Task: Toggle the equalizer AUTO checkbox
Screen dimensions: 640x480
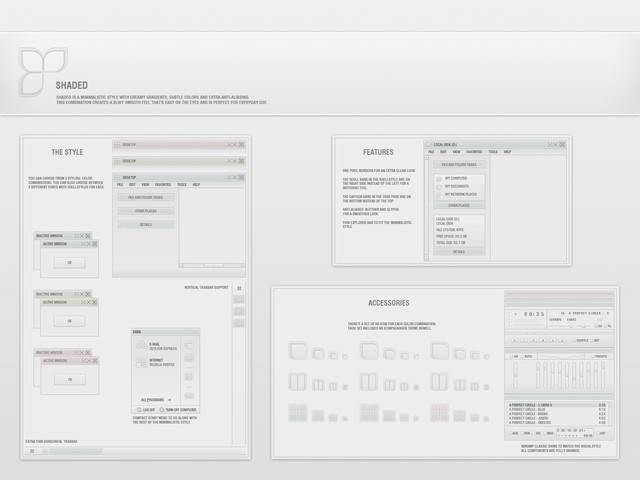Action: point(522,356)
